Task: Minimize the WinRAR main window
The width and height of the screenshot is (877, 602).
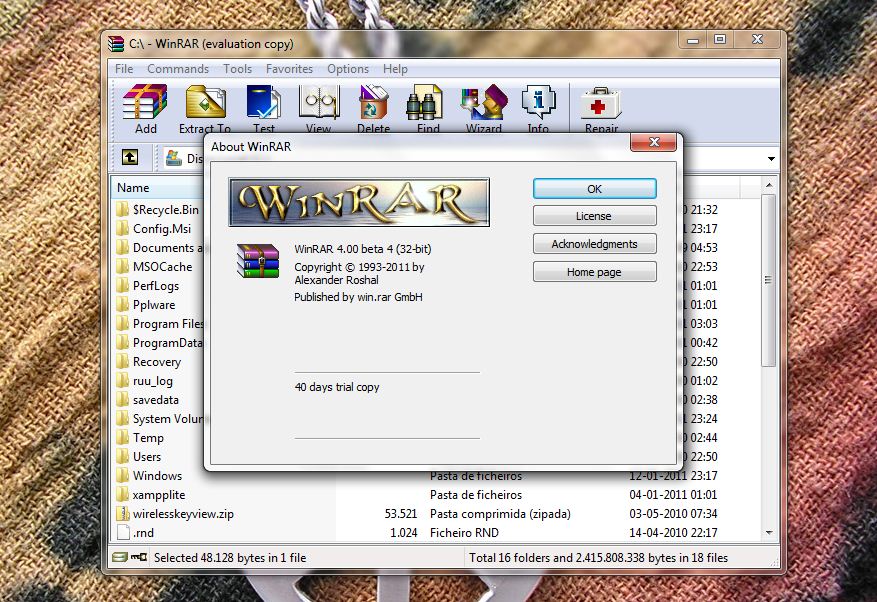Action: (x=693, y=40)
